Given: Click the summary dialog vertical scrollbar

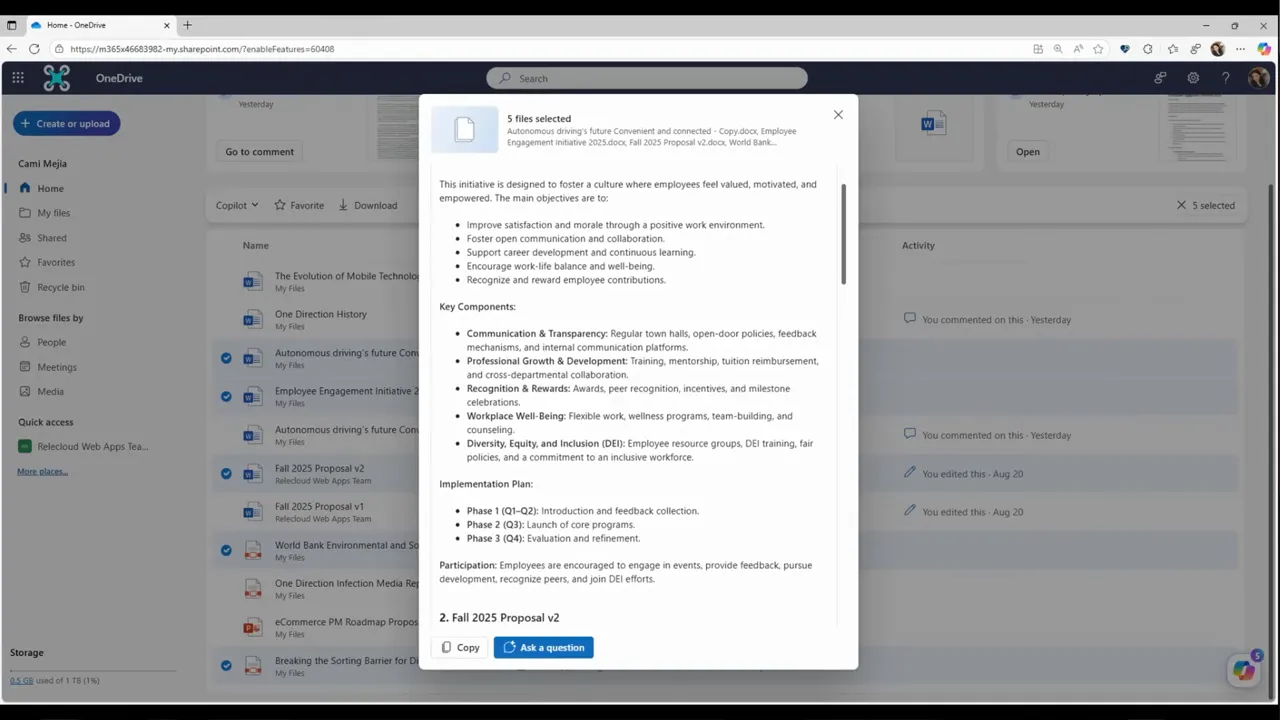Looking at the screenshot, I should click(844, 234).
